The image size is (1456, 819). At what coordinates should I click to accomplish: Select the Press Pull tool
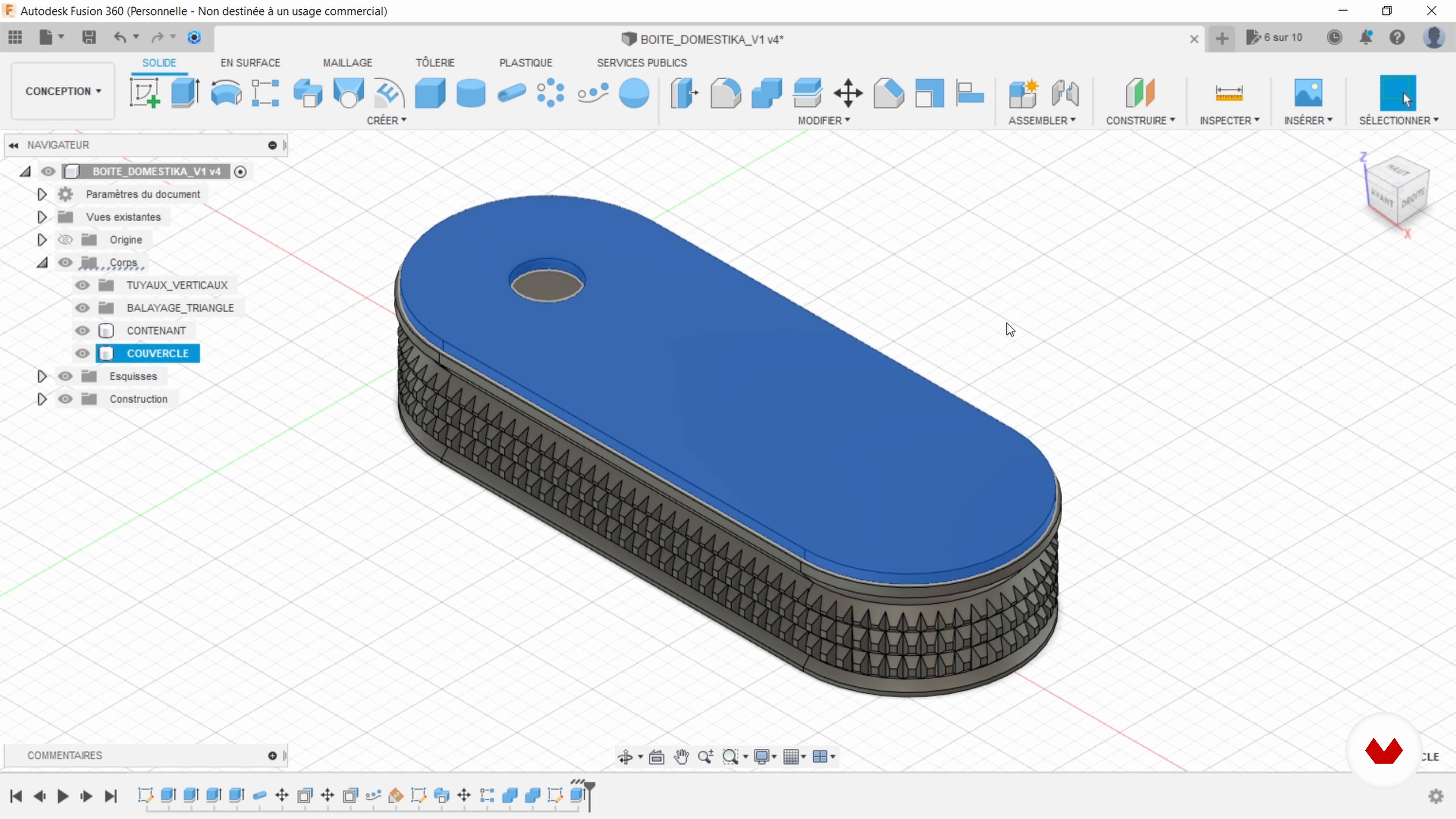point(684,93)
